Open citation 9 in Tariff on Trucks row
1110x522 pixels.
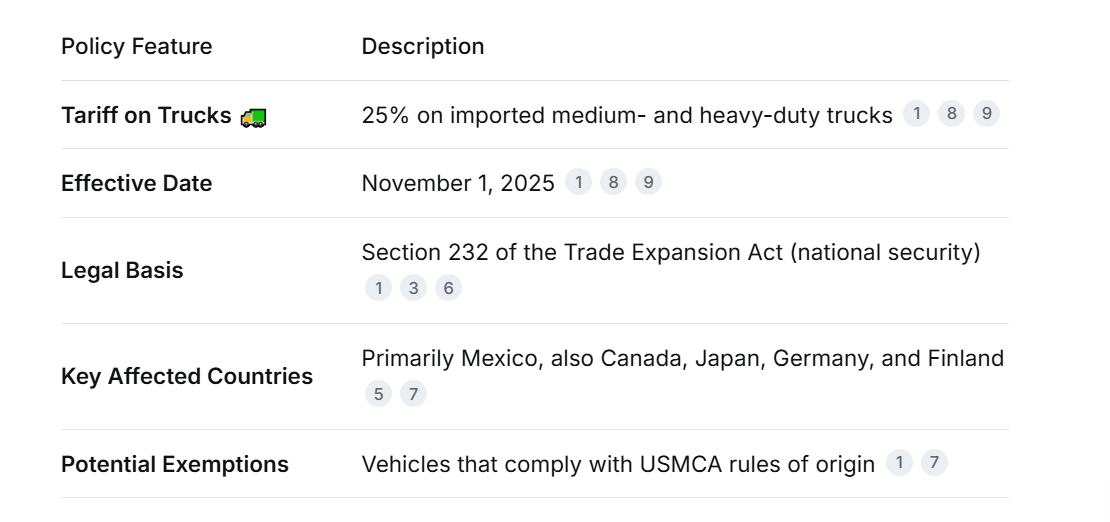click(x=986, y=114)
